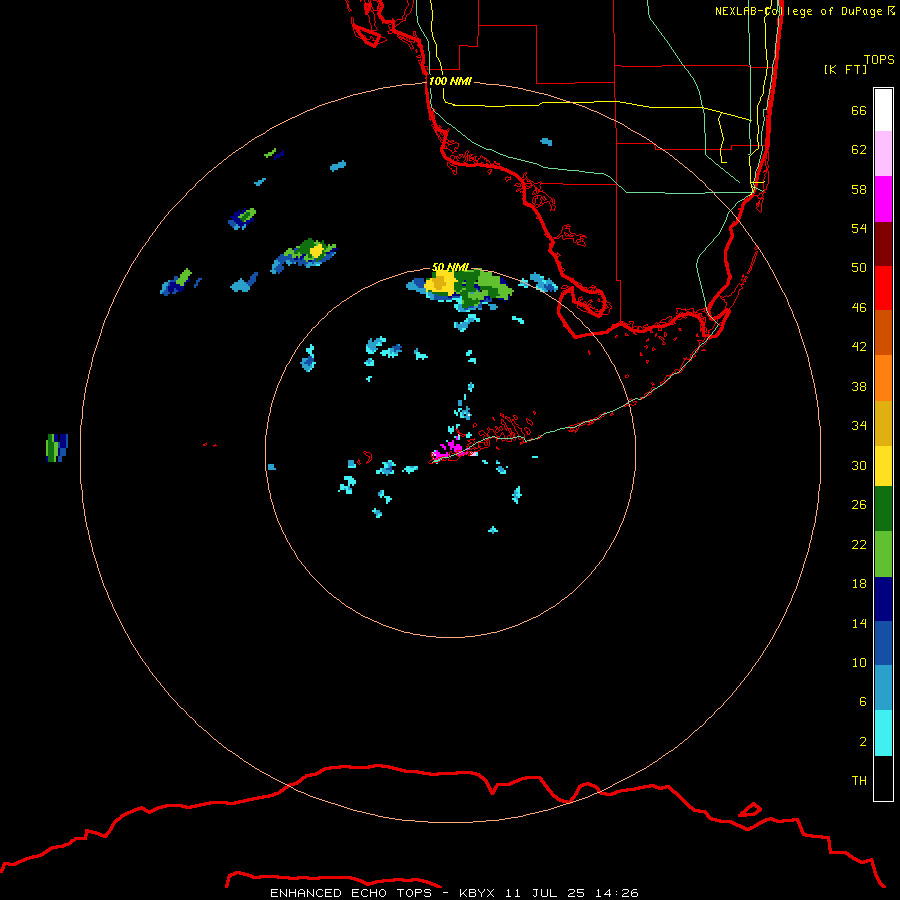Click the "54" legend value

point(859,228)
